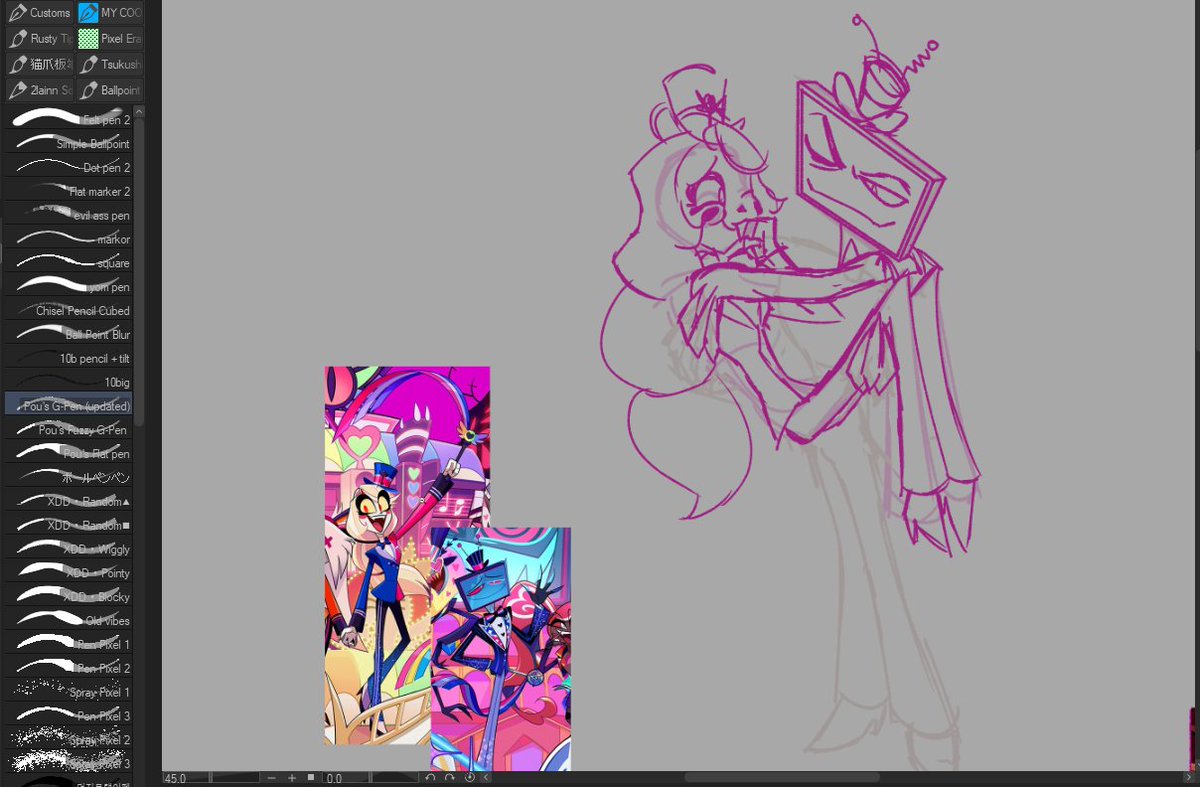Viewport: 1200px width, 787px height.
Task: Select Pou's Flat pen brush
Action: coord(68,454)
